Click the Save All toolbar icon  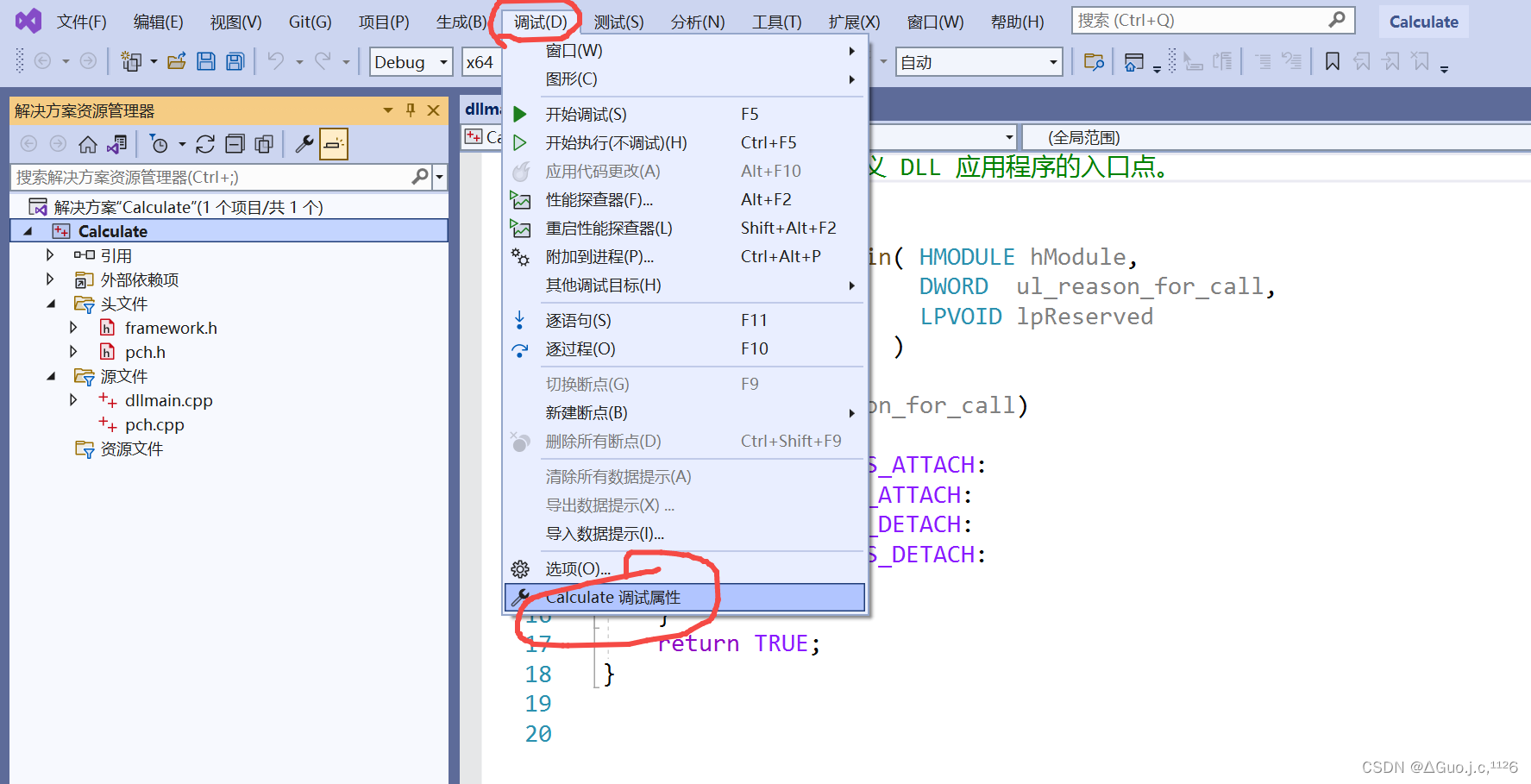point(235,61)
